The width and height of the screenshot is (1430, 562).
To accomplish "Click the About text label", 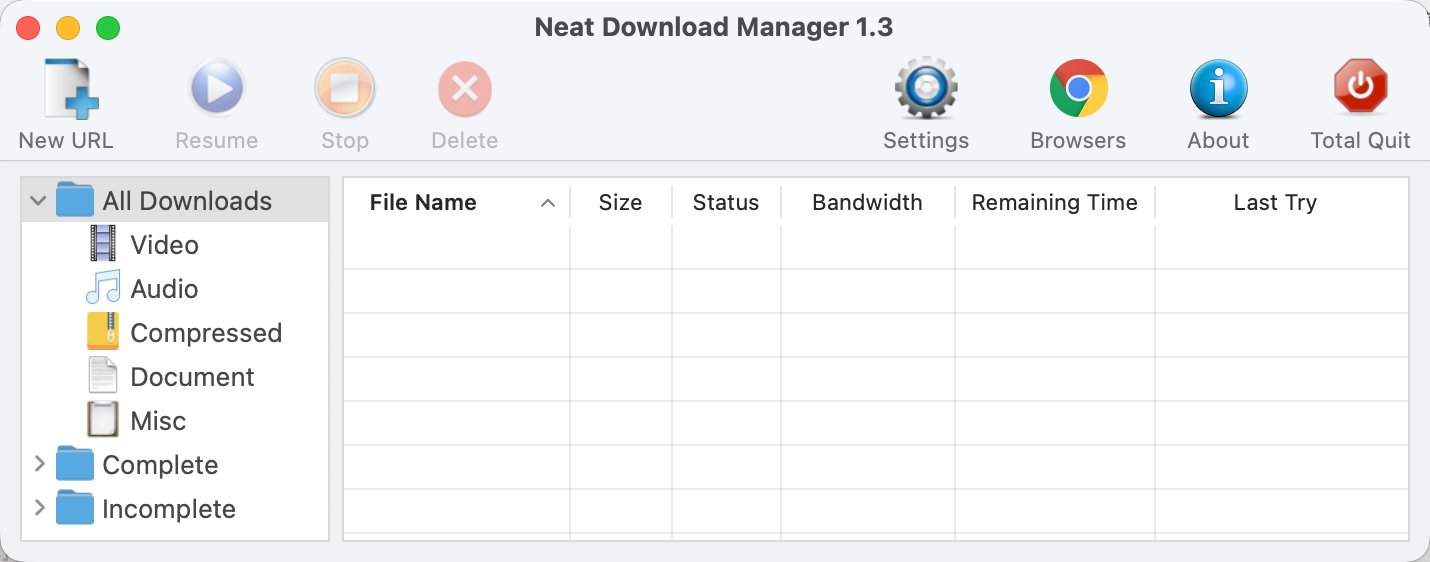I will tap(1218, 140).
